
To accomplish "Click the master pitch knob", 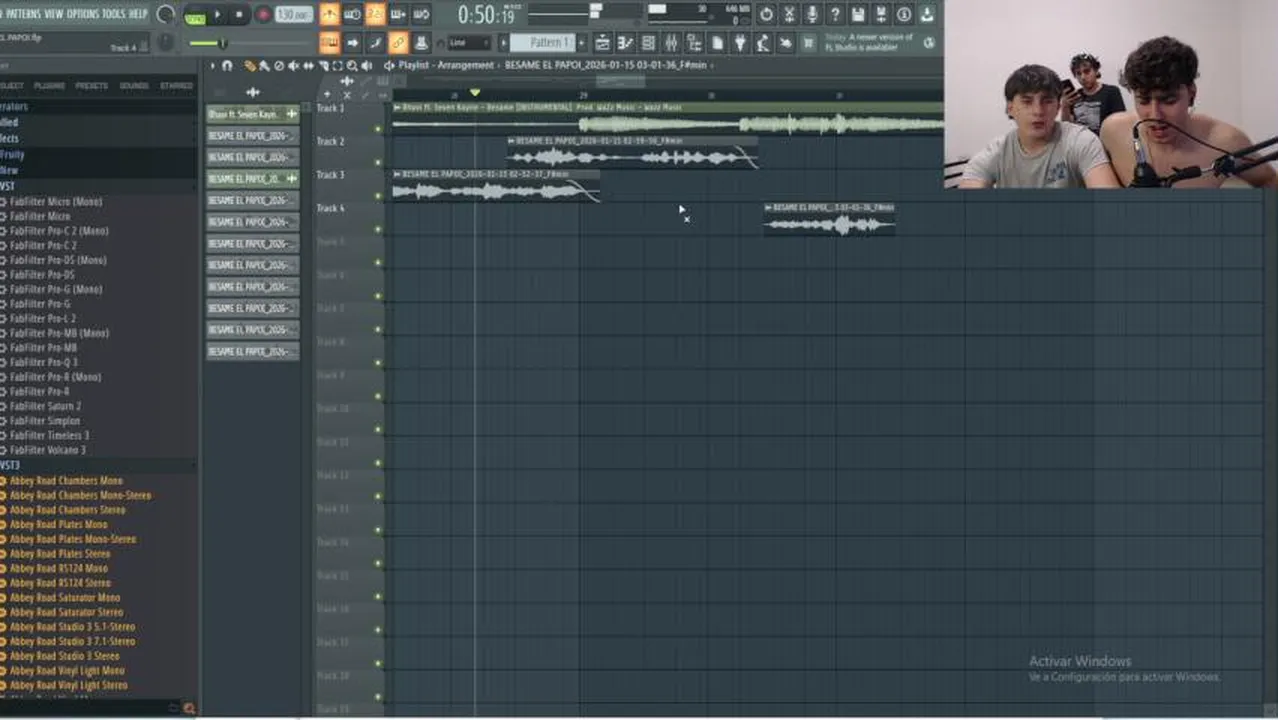I will (x=166, y=43).
